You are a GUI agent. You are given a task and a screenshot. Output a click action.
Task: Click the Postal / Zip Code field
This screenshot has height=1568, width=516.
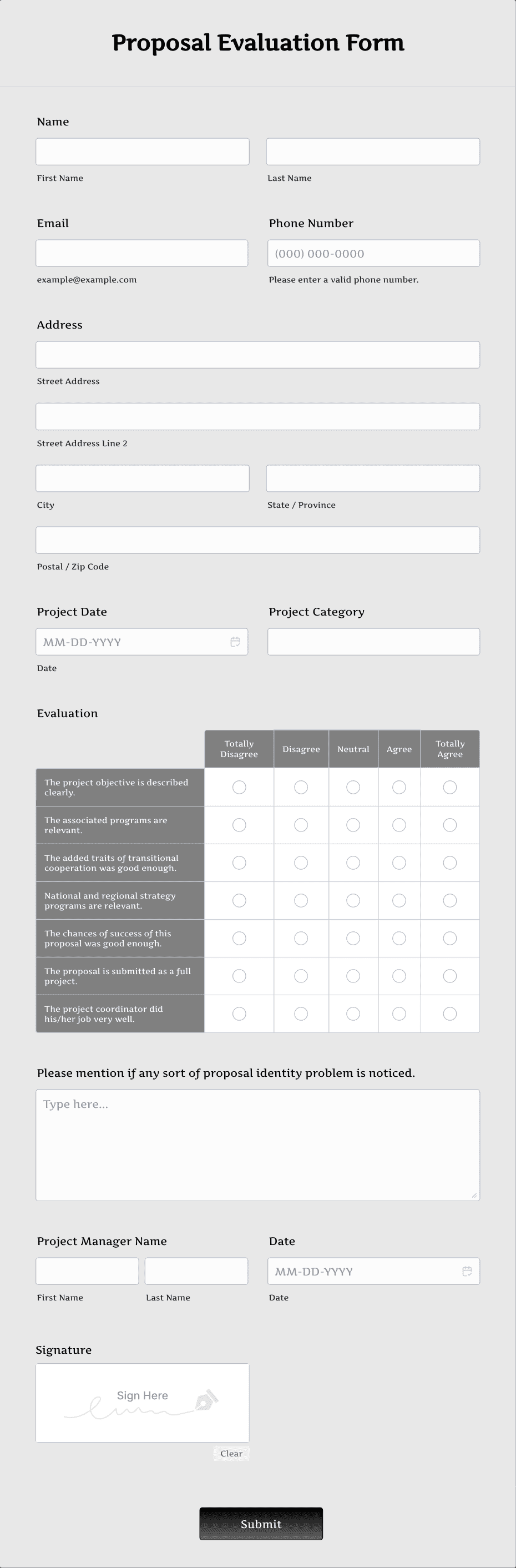(257, 540)
